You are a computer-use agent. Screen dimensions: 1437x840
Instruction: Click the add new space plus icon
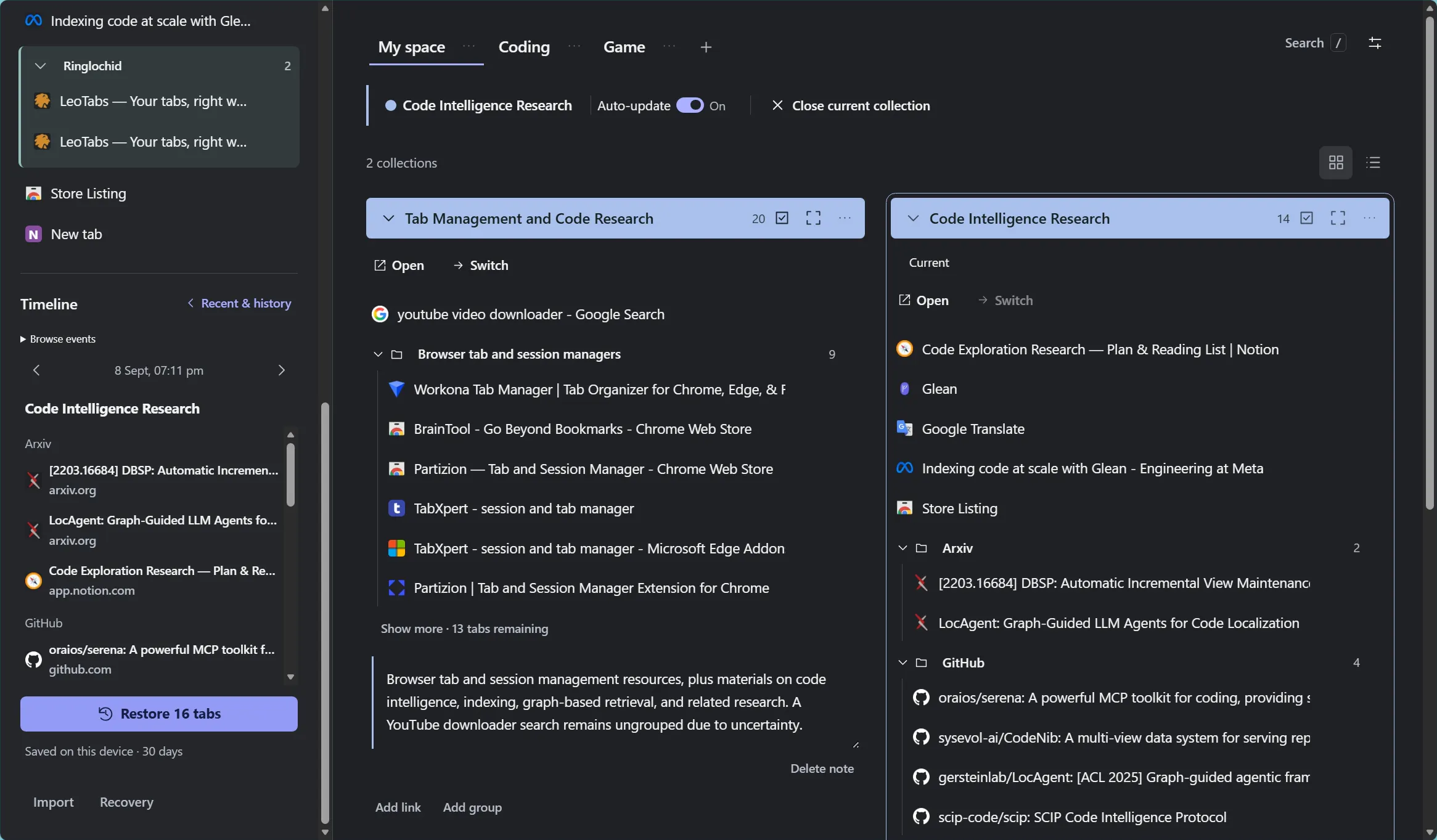[706, 47]
